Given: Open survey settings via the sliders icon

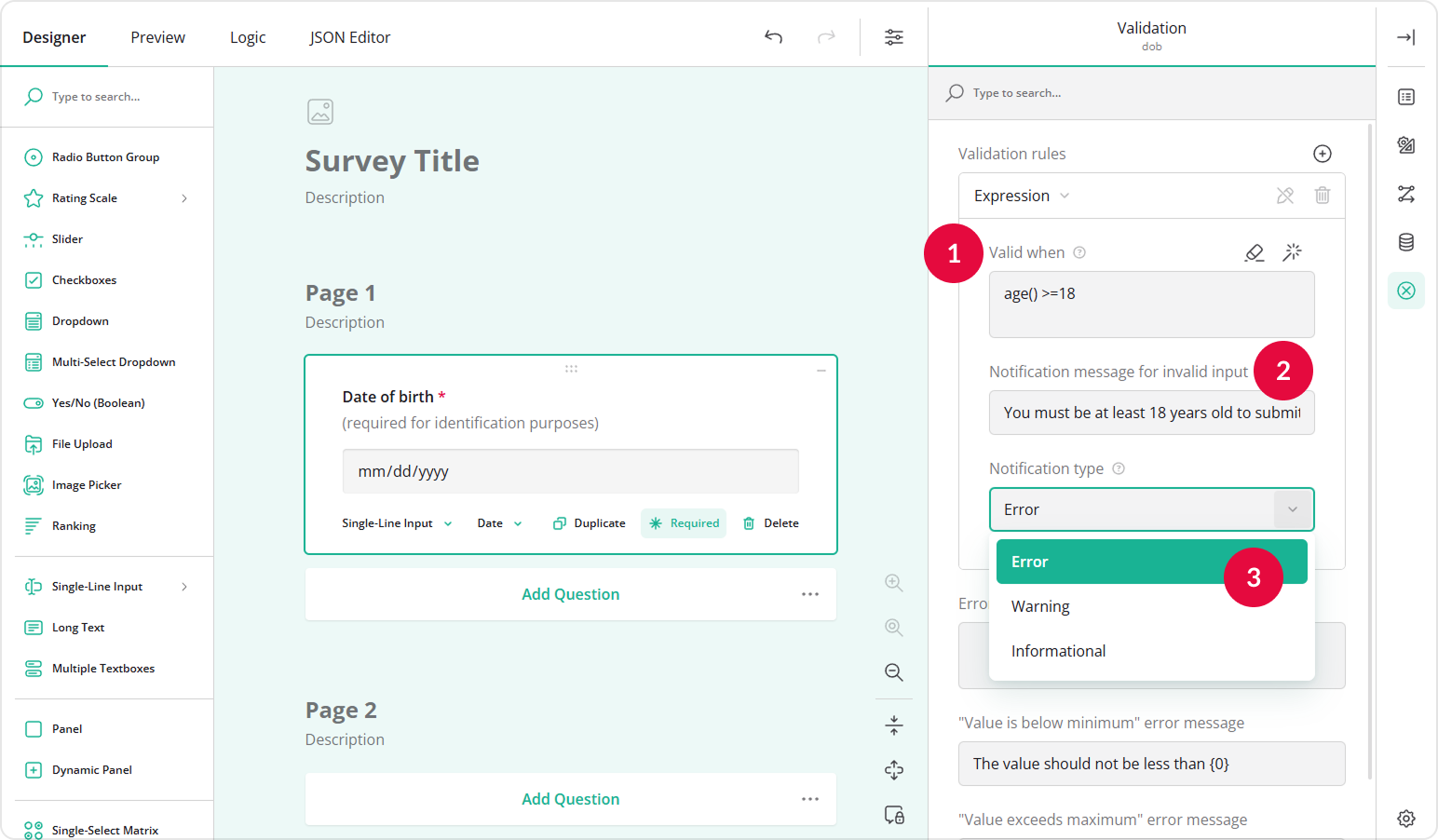Looking at the screenshot, I should point(894,37).
